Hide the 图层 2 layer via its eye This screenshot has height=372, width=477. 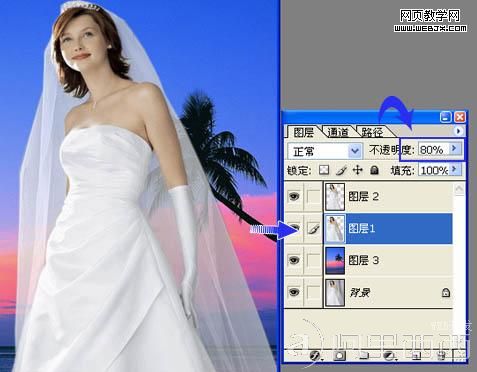[294, 197]
